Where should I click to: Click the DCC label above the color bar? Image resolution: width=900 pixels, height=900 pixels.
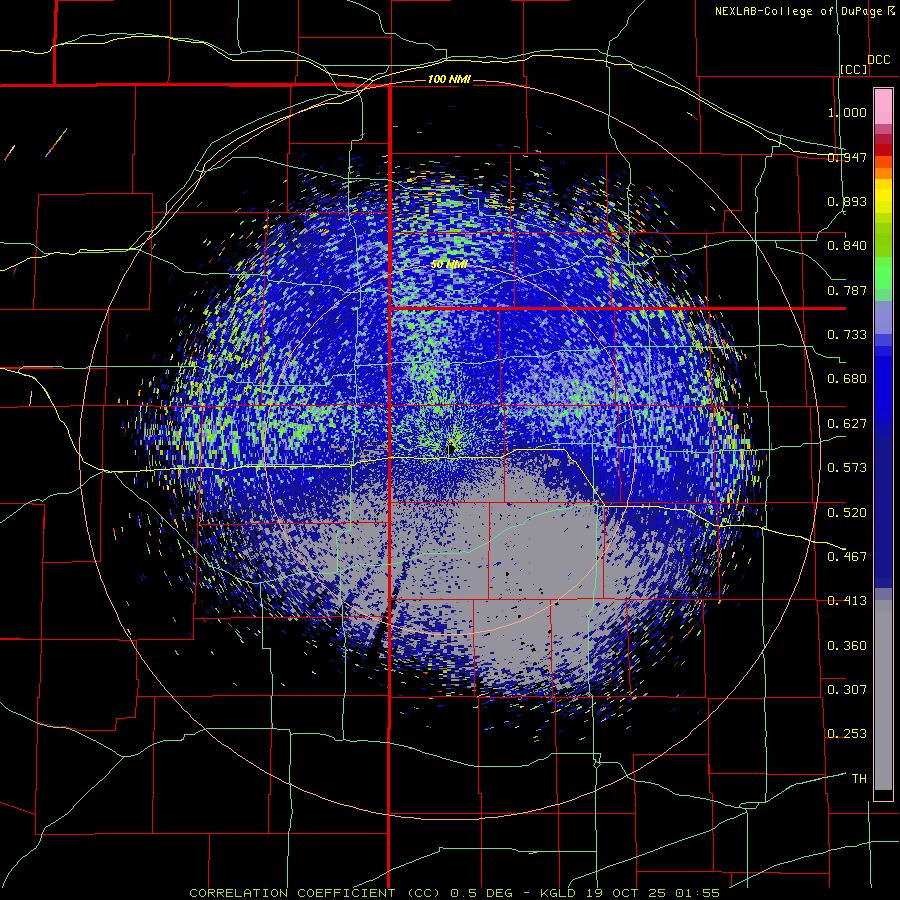pyautogui.click(x=878, y=60)
